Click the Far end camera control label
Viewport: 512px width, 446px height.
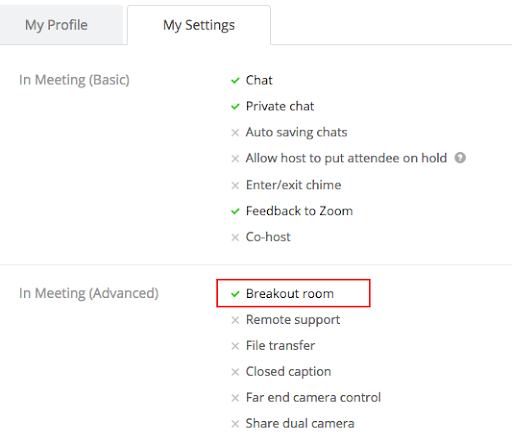click(313, 397)
